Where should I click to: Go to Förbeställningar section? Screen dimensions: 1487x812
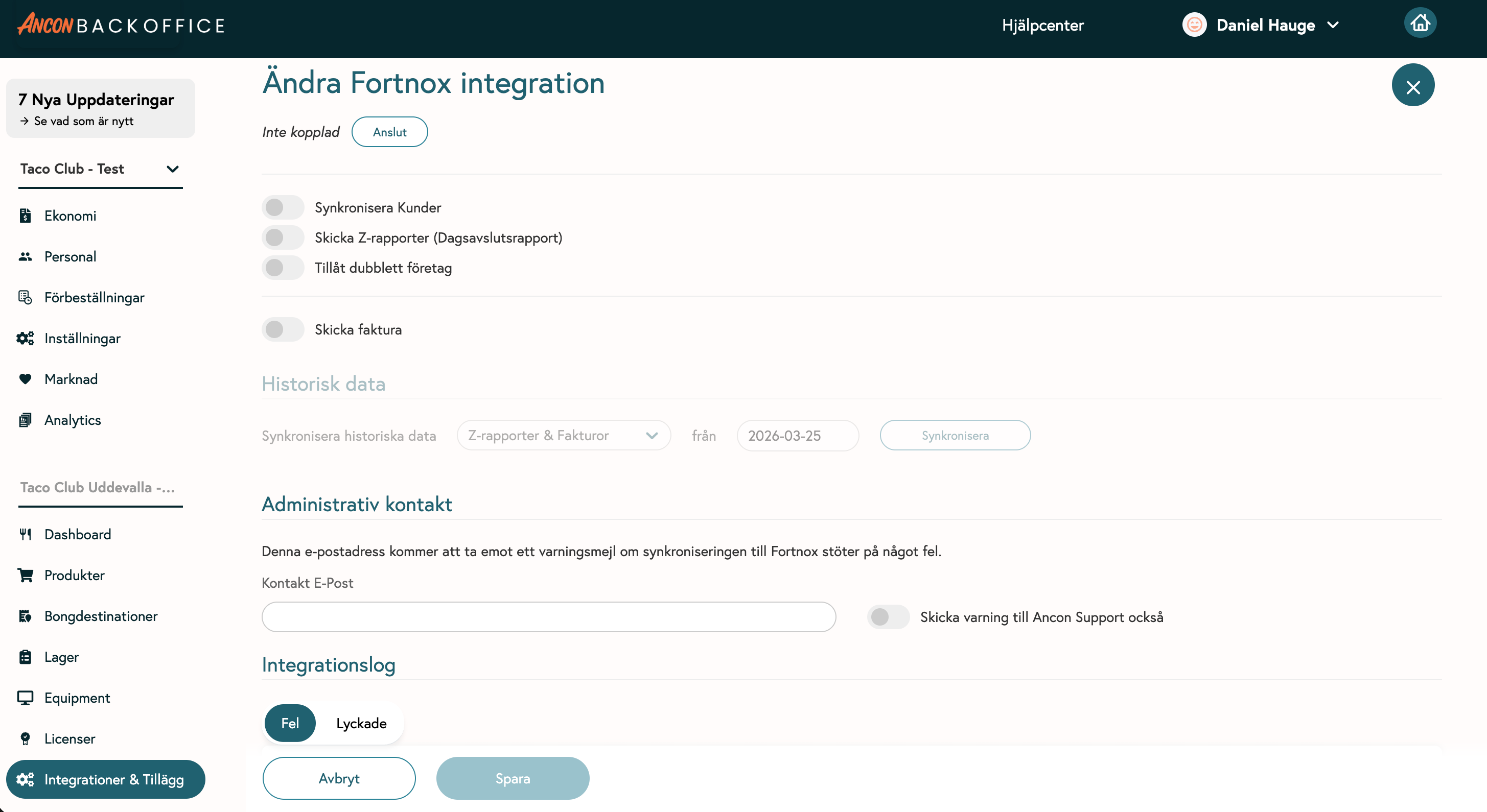pos(94,298)
